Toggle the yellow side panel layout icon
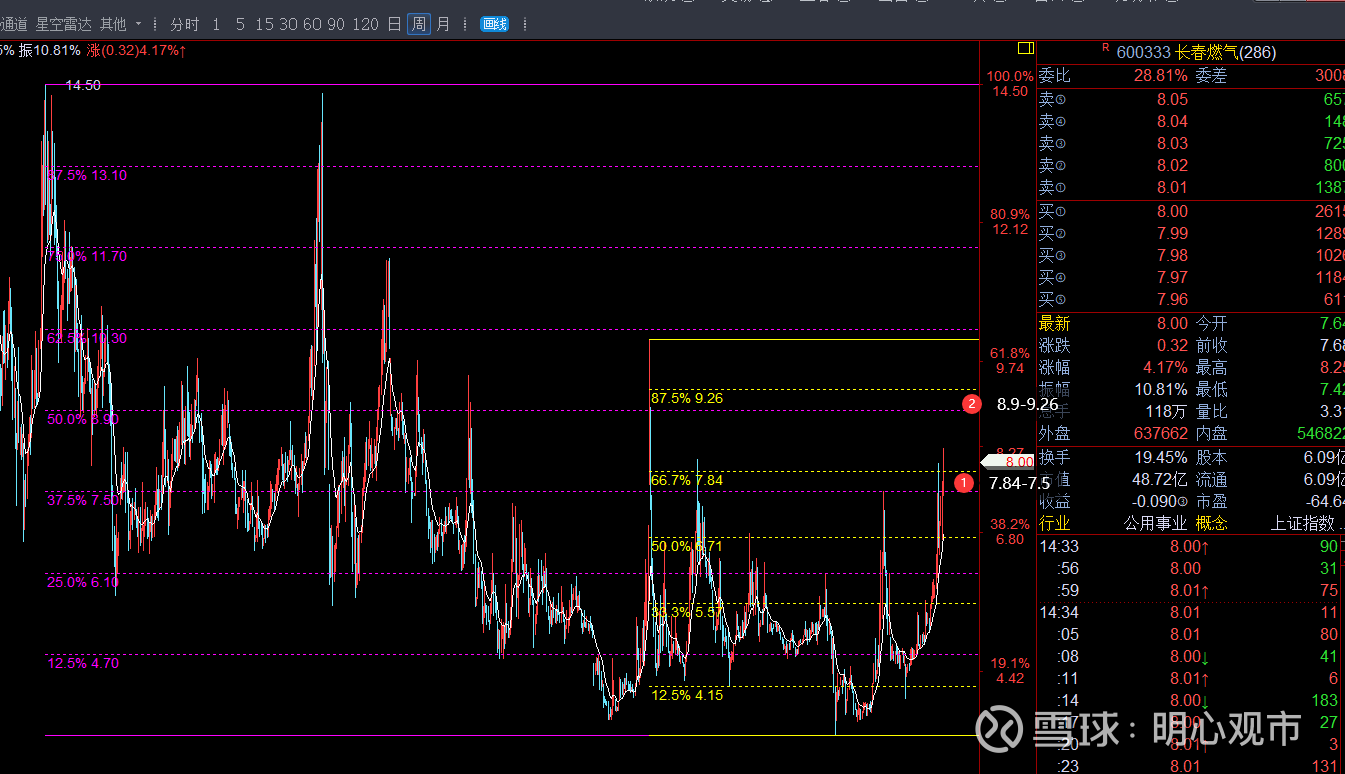The image size is (1345, 774). pyautogui.click(x=1024, y=48)
